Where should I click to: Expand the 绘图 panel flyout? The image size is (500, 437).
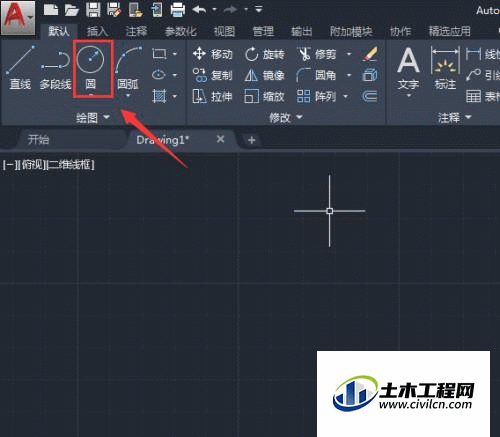(x=93, y=117)
